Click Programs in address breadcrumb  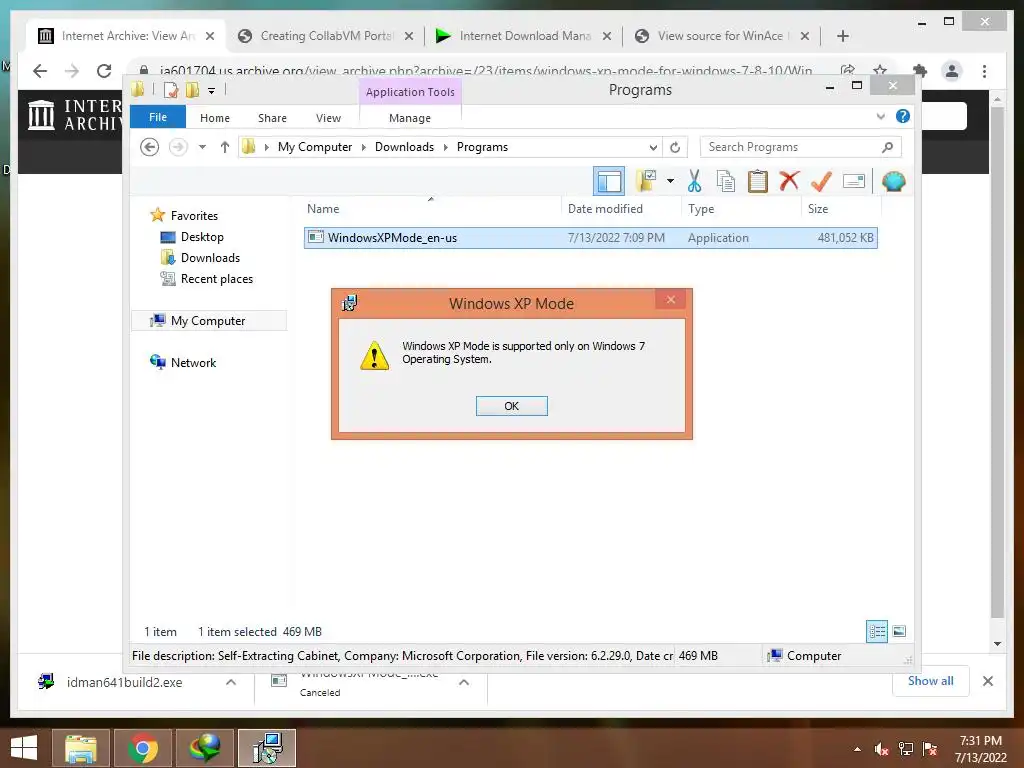(x=482, y=147)
